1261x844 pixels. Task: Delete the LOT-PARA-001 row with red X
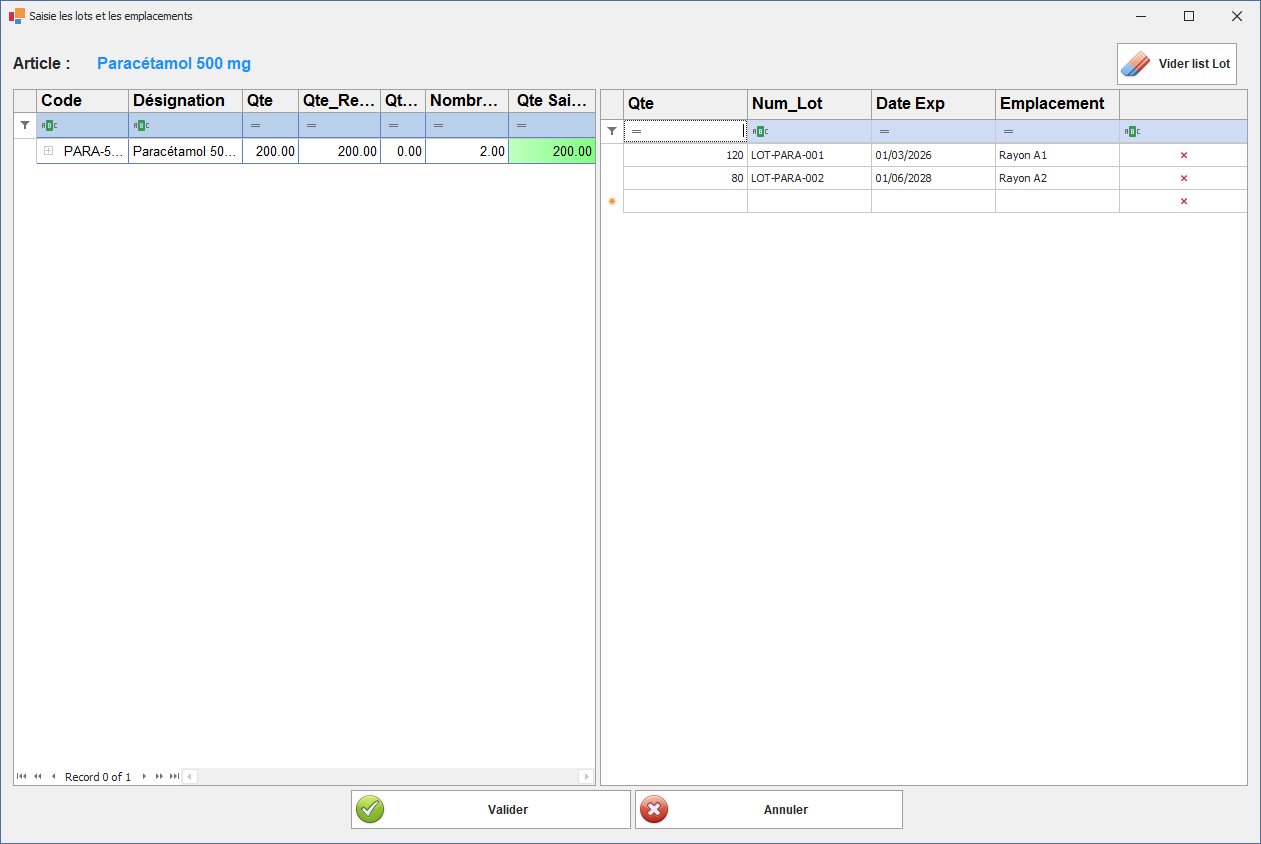(x=1183, y=156)
